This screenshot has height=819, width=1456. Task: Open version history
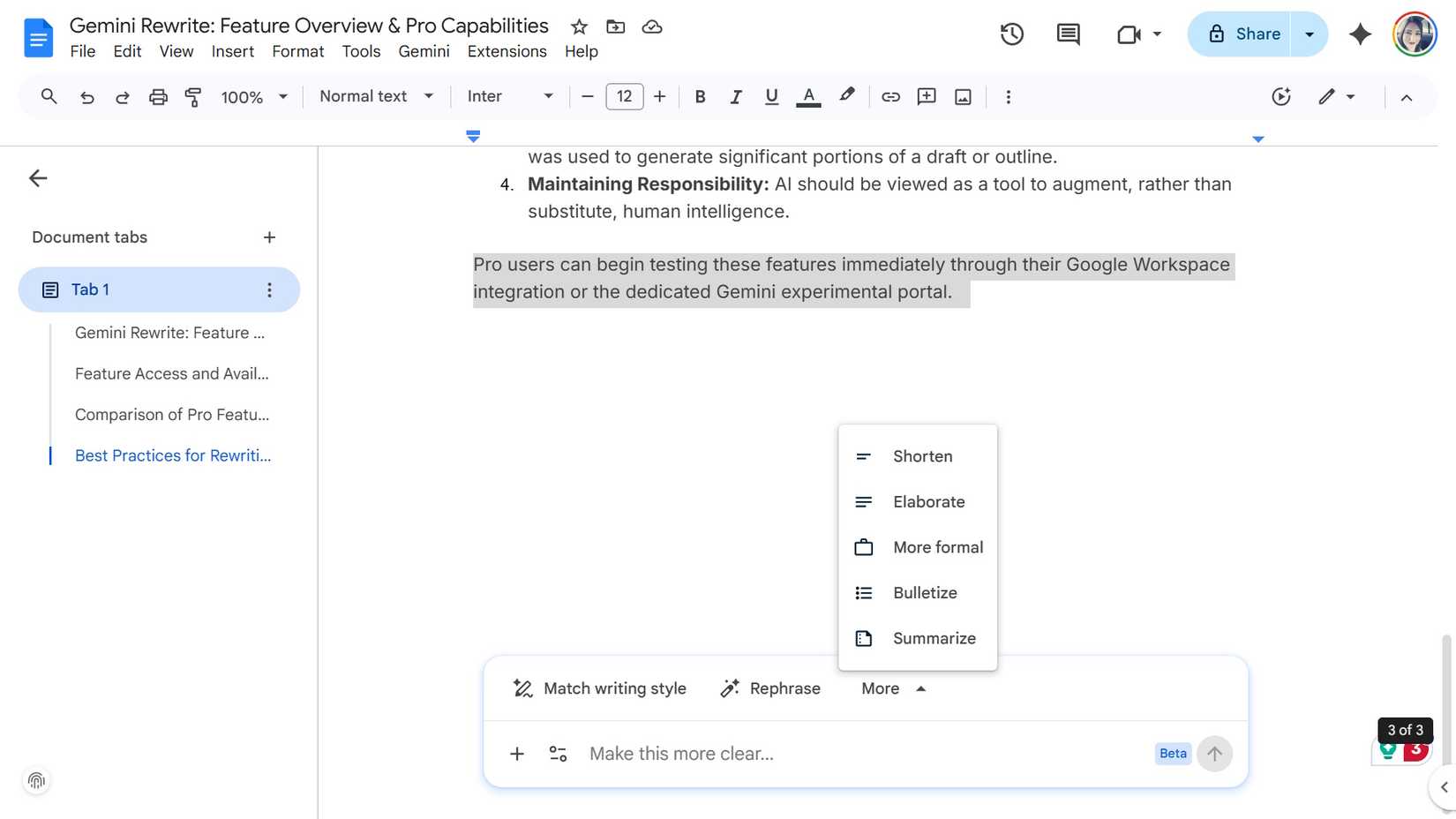tap(1011, 34)
